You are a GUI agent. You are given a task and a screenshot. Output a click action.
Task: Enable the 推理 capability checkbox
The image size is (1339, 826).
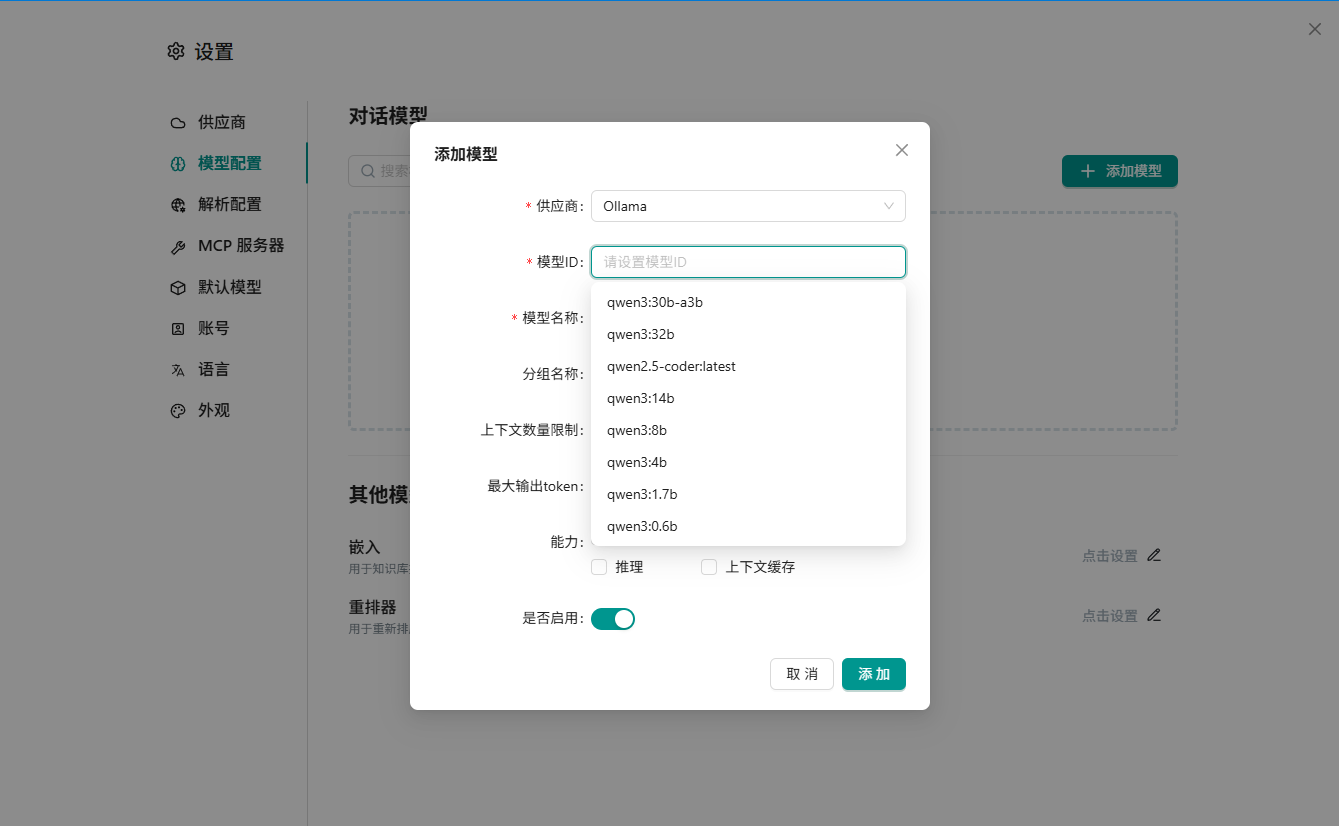pos(599,567)
